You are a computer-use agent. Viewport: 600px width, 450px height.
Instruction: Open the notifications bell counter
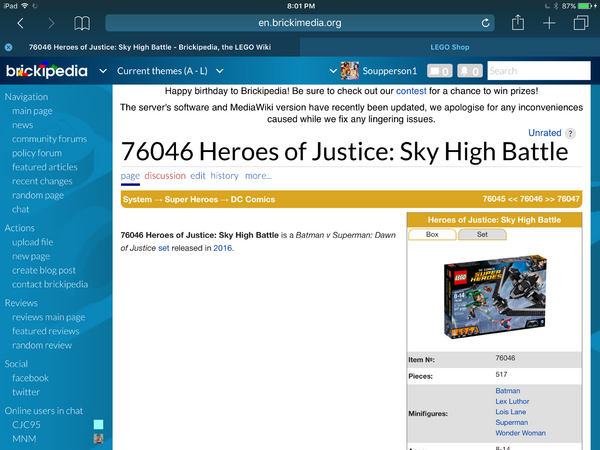tap(470, 71)
